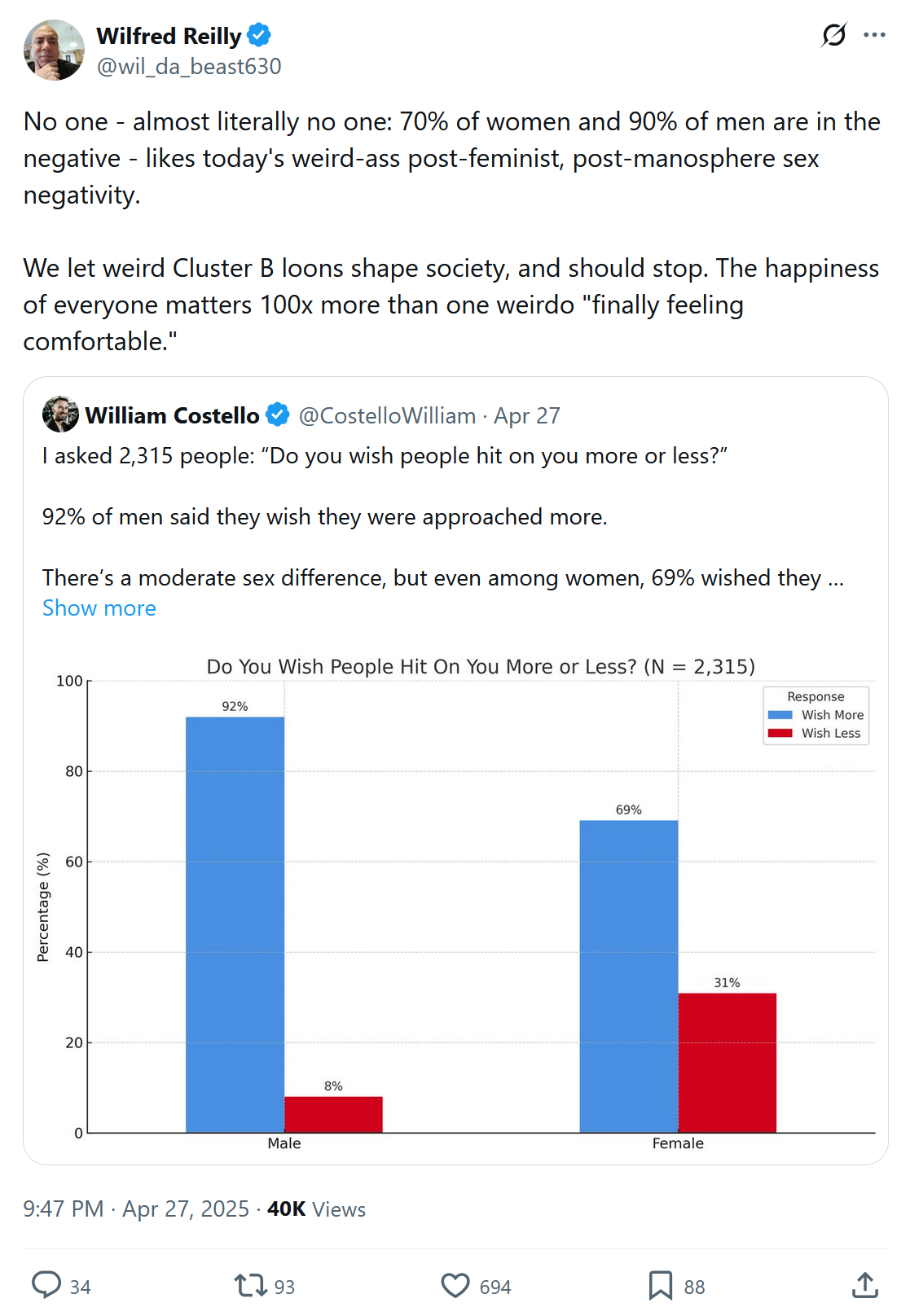The width and height of the screenshot is (910, 1316).
Task: Repost this tweet via retweet icon
Action: pos(250,1285)
